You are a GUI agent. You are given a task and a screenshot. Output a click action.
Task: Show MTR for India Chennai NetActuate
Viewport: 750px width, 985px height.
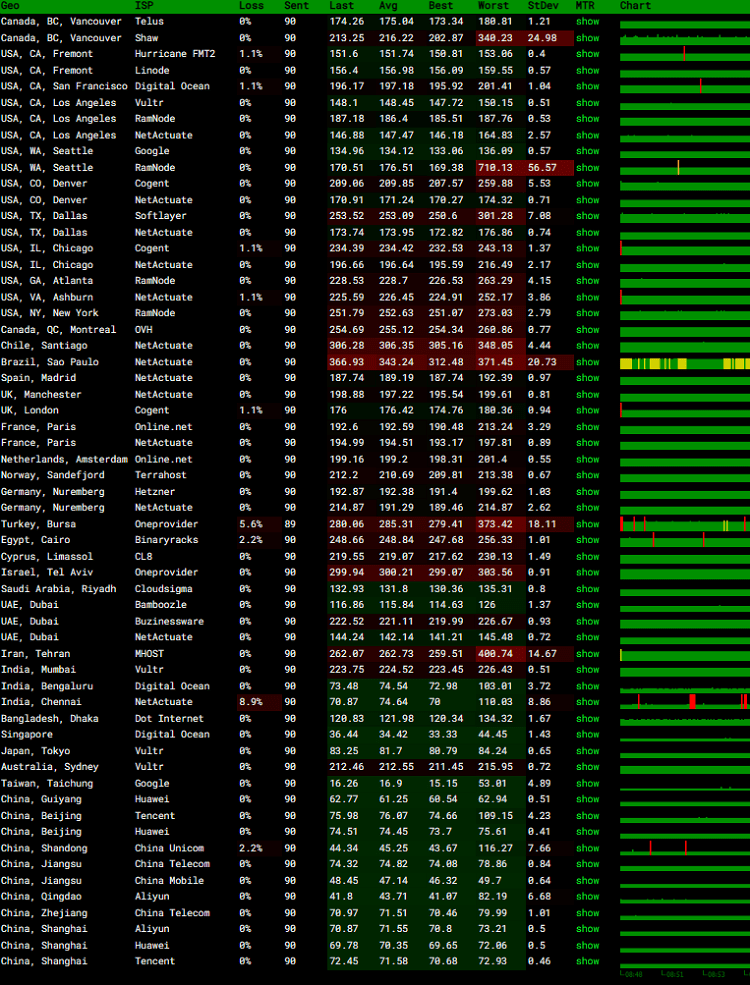pyautogui.click(x=587, y=702)
